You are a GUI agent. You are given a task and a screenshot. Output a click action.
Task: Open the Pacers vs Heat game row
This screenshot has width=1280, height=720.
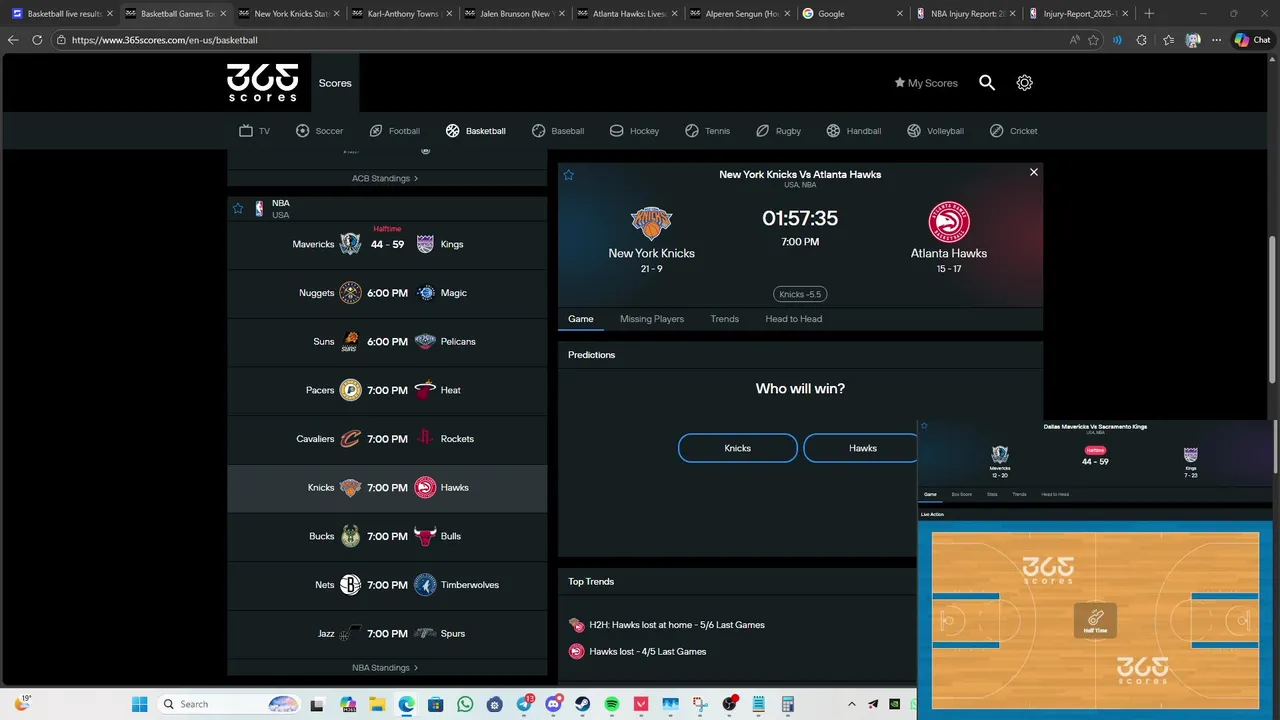(387, 390)
